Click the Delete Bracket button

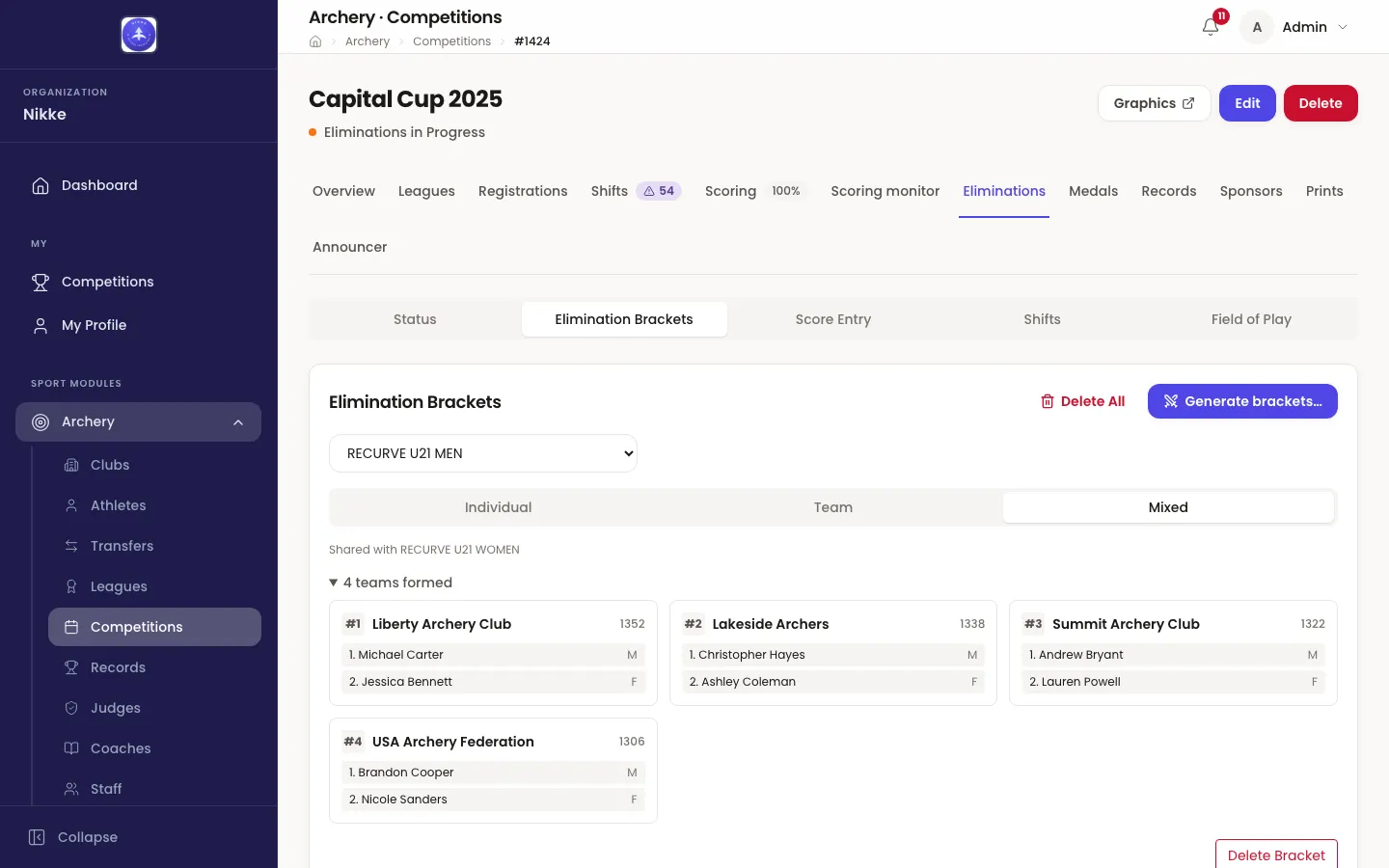tap(1276, 854)
